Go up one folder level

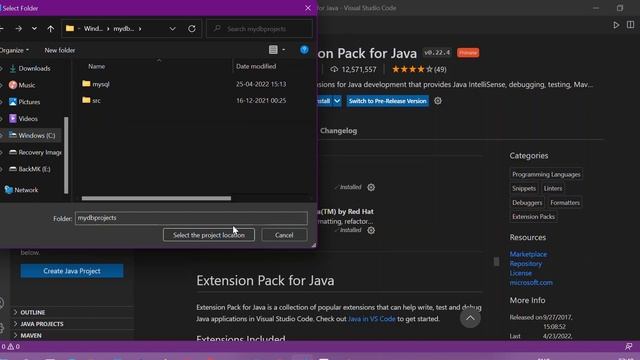50,29
